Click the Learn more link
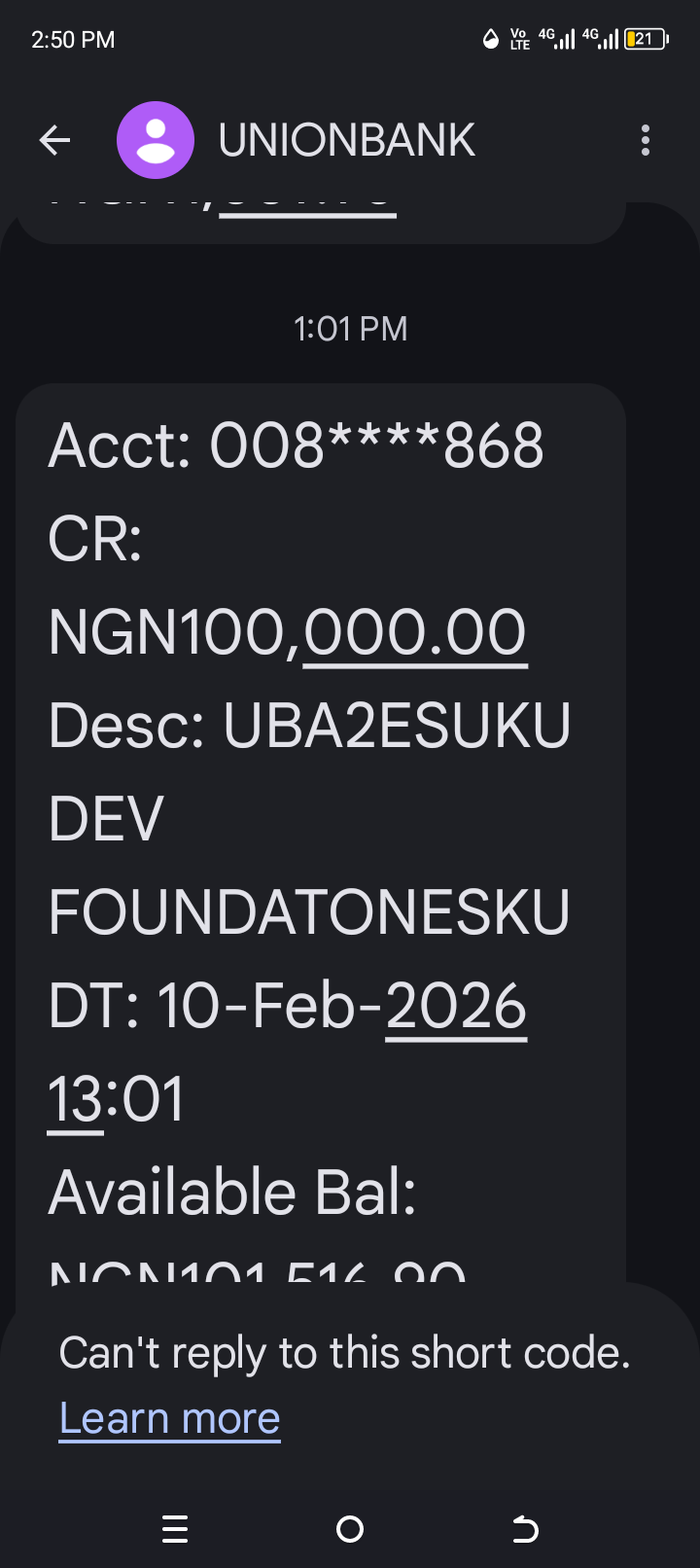 (x=170, y=1418)
